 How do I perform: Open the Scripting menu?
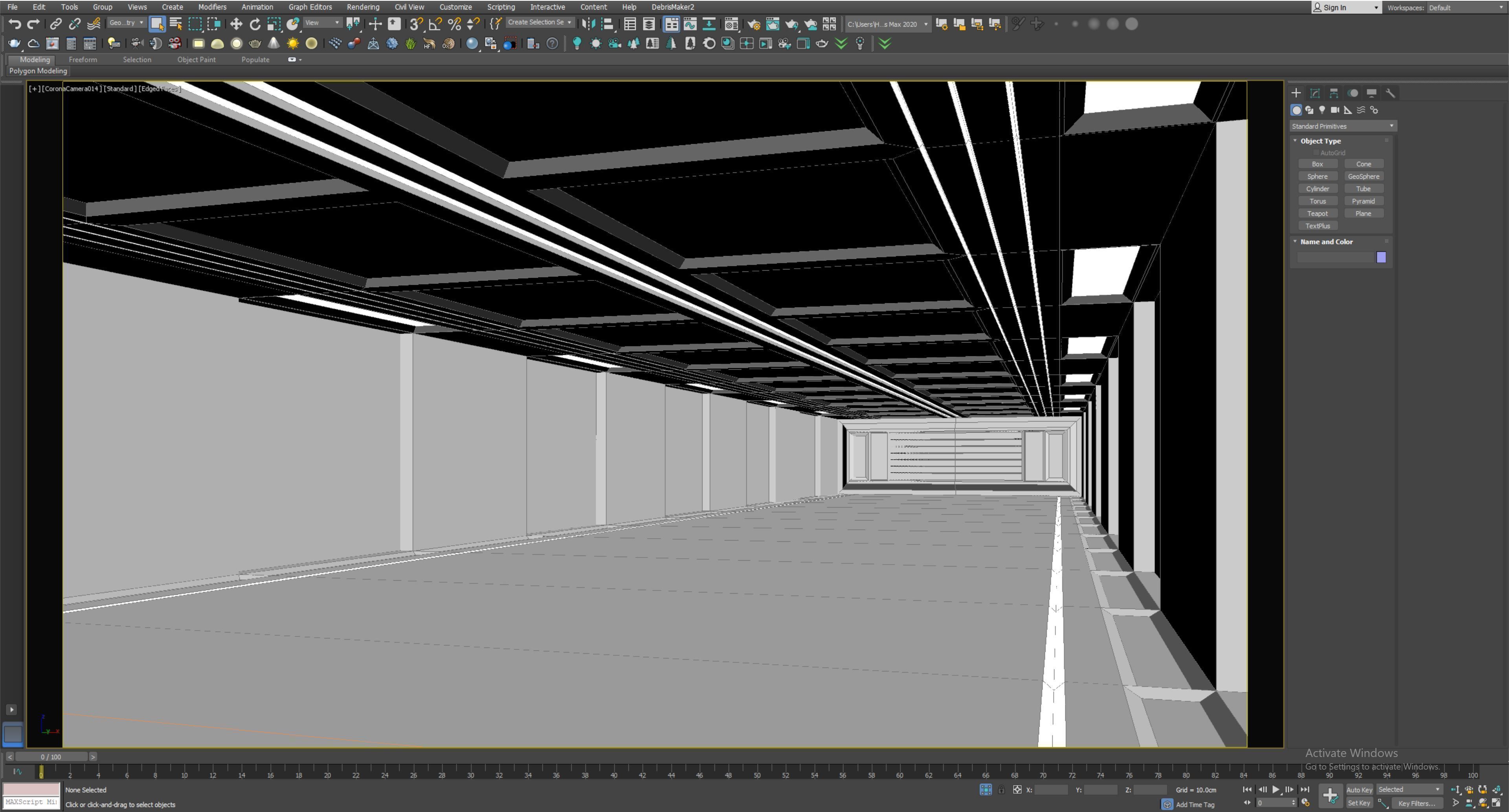[501, 7]
